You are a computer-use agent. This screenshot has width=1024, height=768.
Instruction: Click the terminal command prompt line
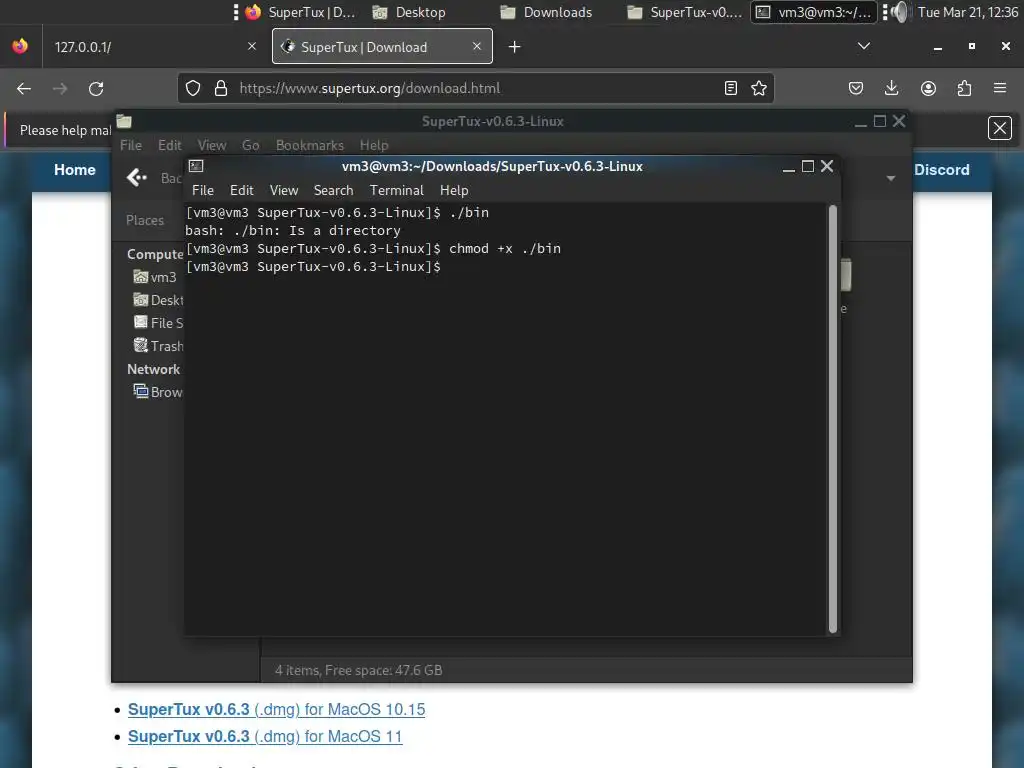coord(313,266)
